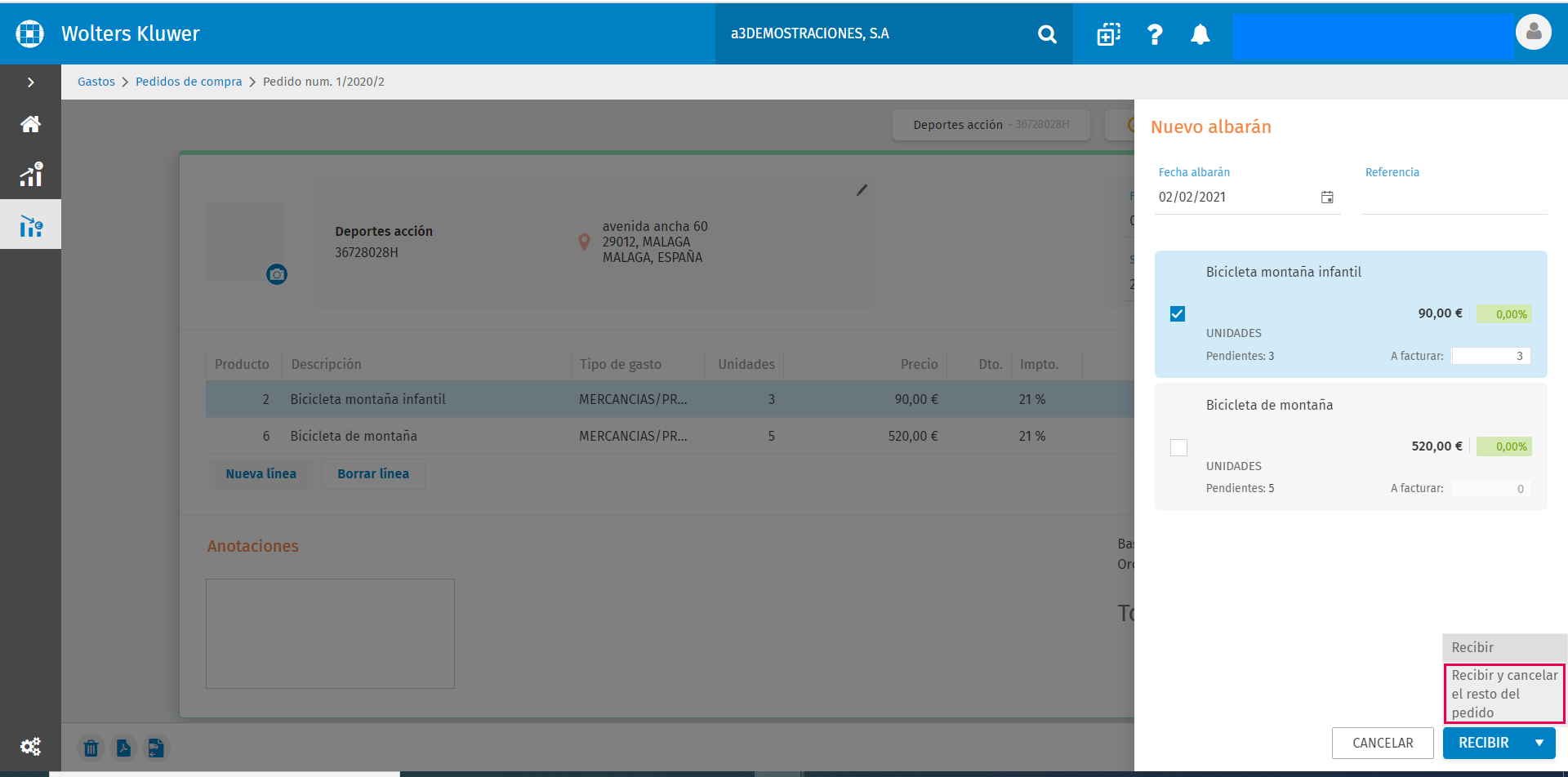This screenshot has width=1568, height=777.
Task: Click the Pedidos de compra breadcrumb link
Action: [189, 82]
